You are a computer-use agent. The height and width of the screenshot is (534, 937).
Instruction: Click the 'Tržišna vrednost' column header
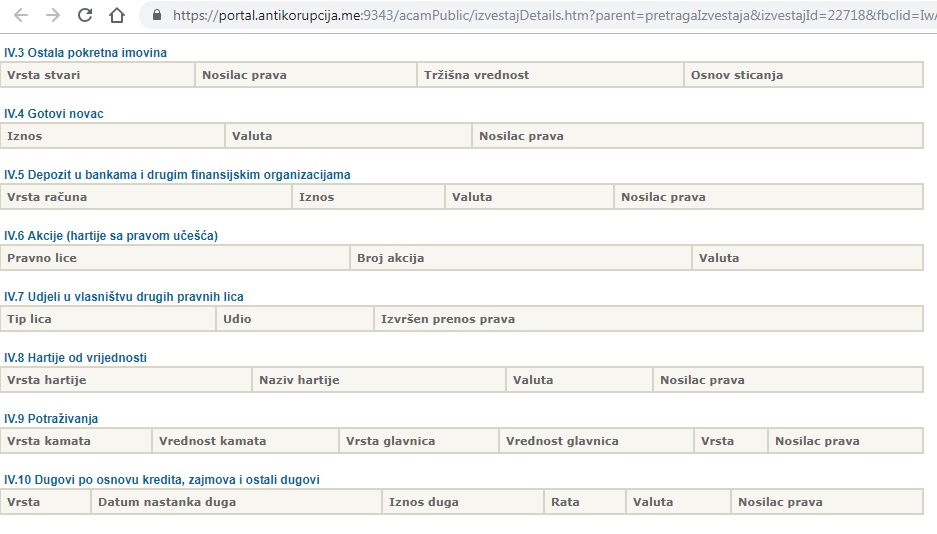click(476, 75)
